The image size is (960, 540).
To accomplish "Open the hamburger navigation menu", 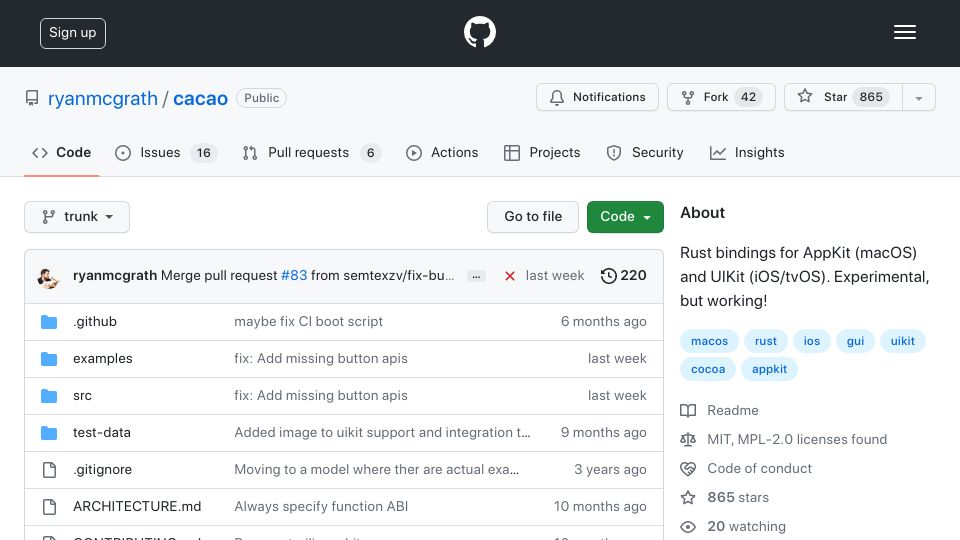I will pos(904,32).
